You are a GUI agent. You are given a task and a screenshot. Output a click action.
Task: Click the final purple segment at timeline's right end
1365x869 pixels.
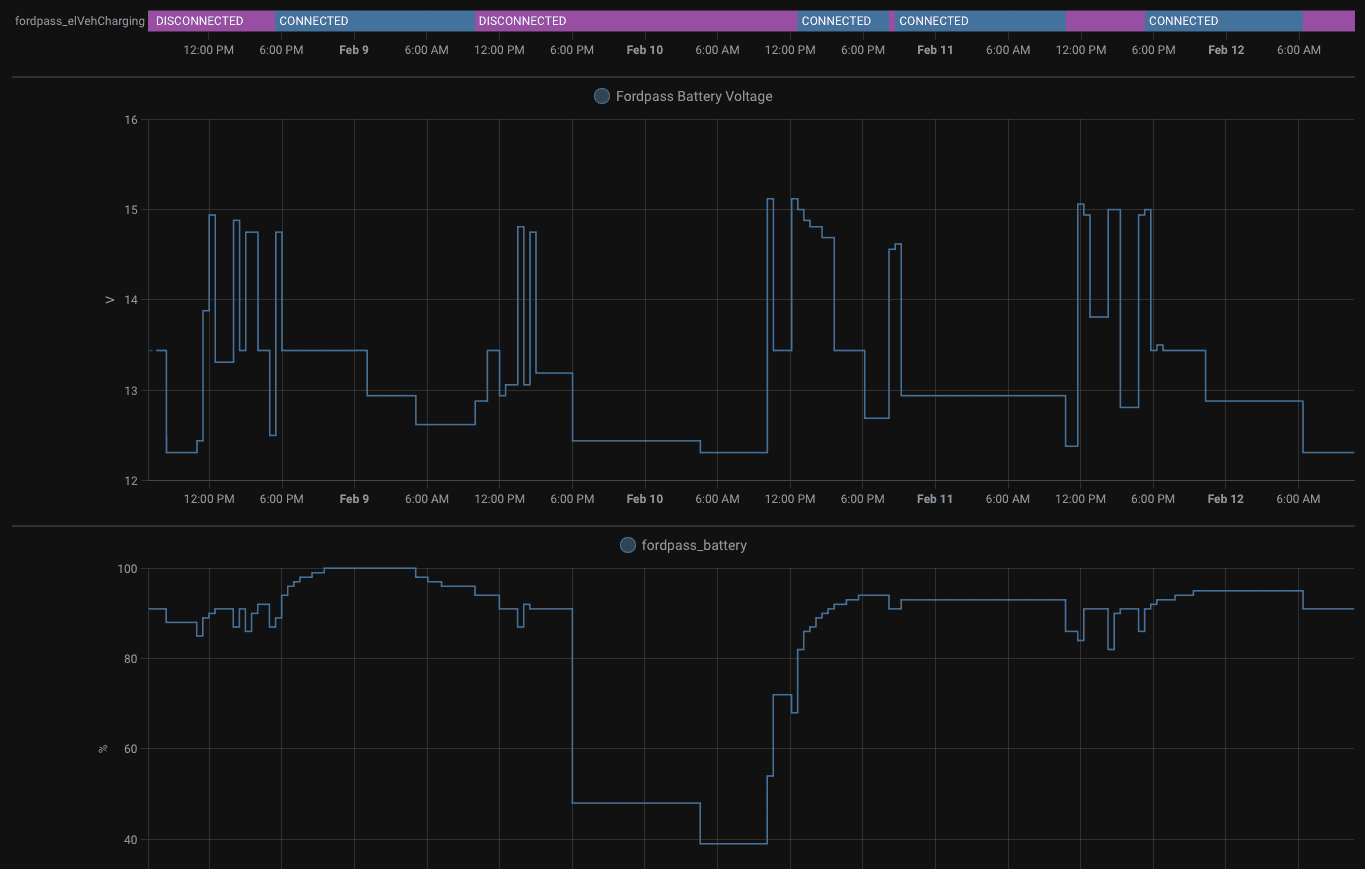tap(1329, 21)
